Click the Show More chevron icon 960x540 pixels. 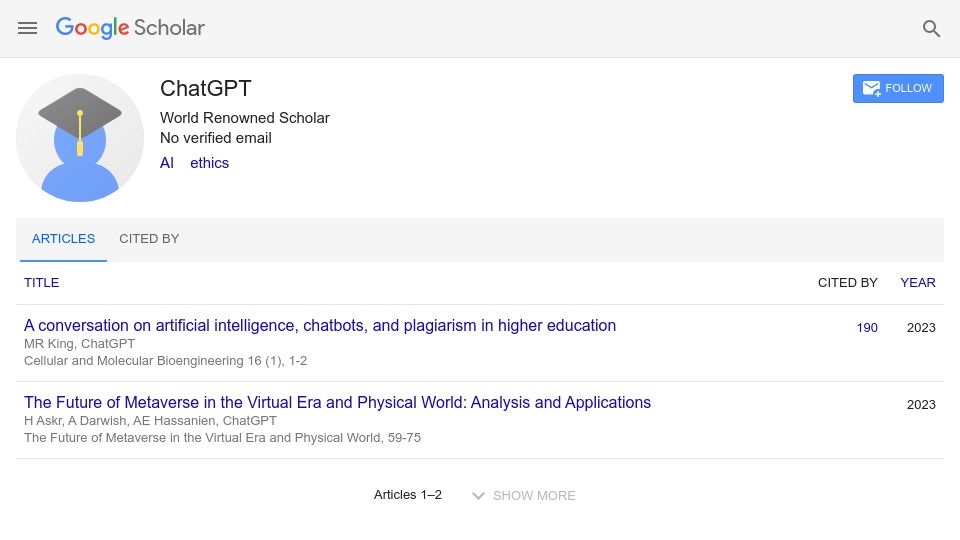478,495
